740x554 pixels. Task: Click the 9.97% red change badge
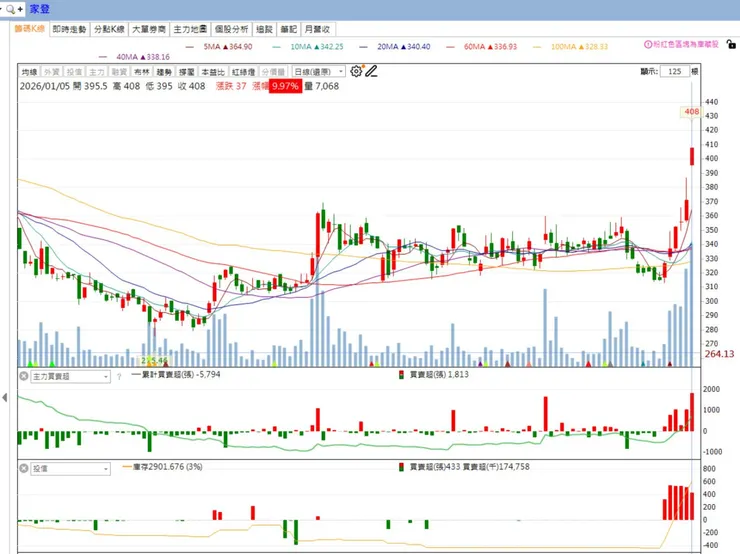(x=285, y=86)
